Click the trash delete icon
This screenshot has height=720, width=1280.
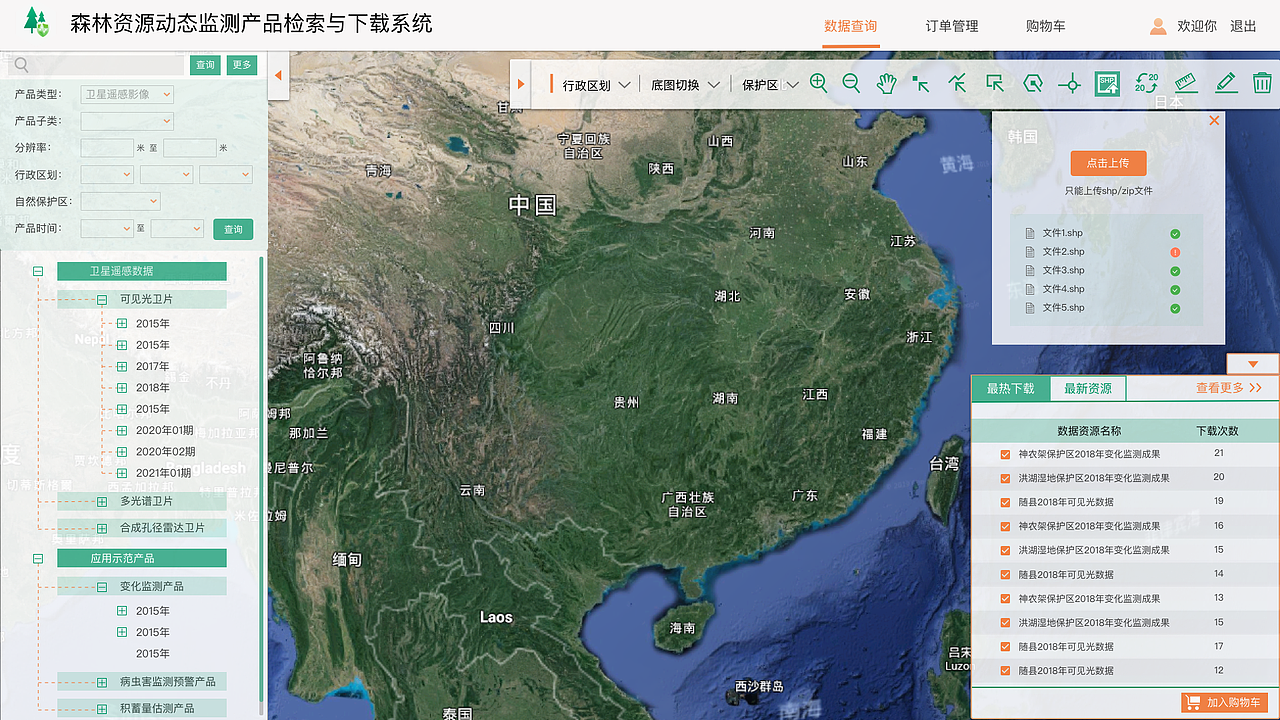coord(1262,84)
